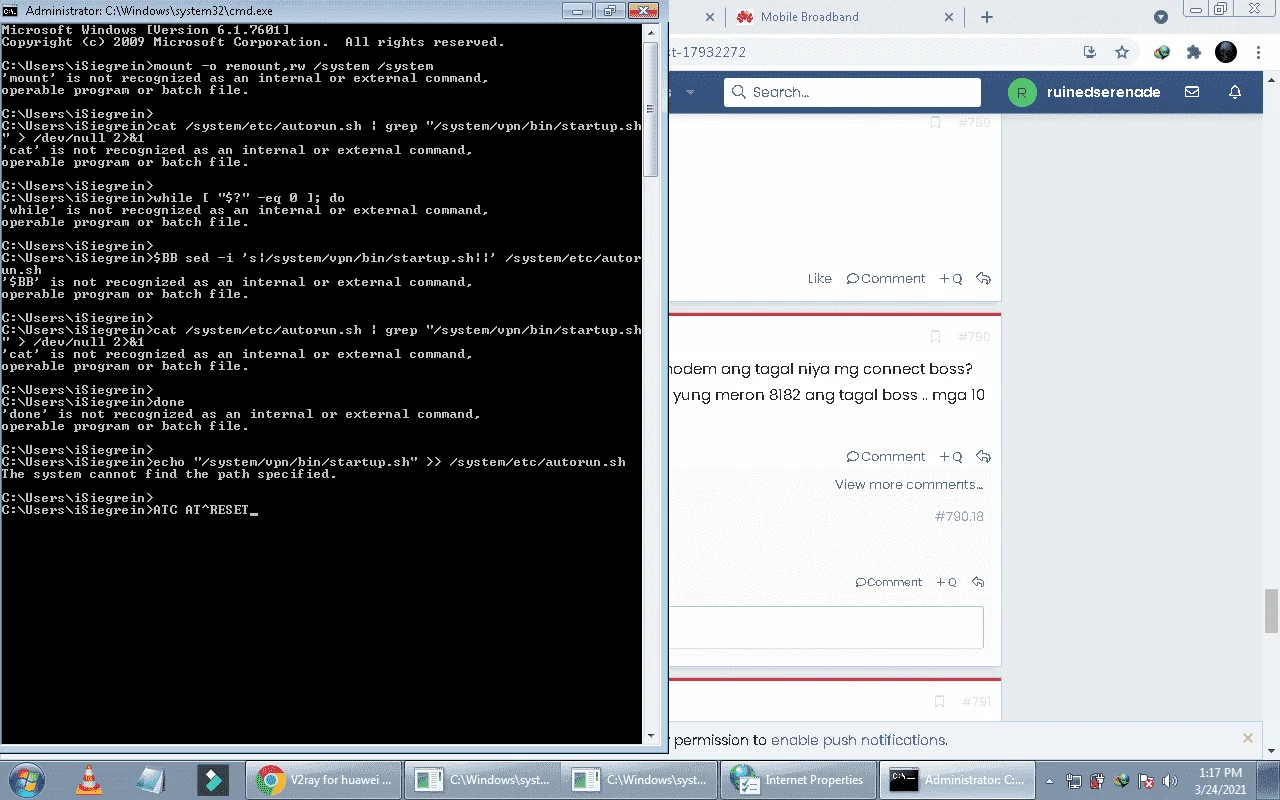Expand View more comments
The width and height of the screenshot is (1280, 800).
(x=909, y=485)
